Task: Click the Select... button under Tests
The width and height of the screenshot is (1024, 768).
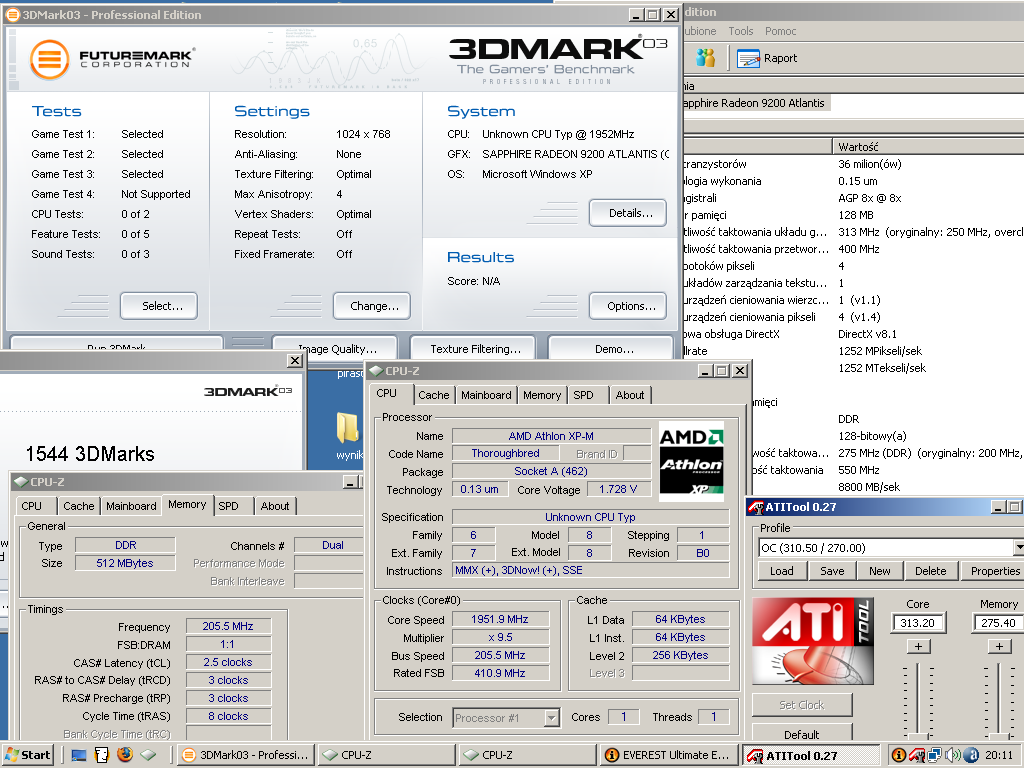Action: click(x=159, y=306)
